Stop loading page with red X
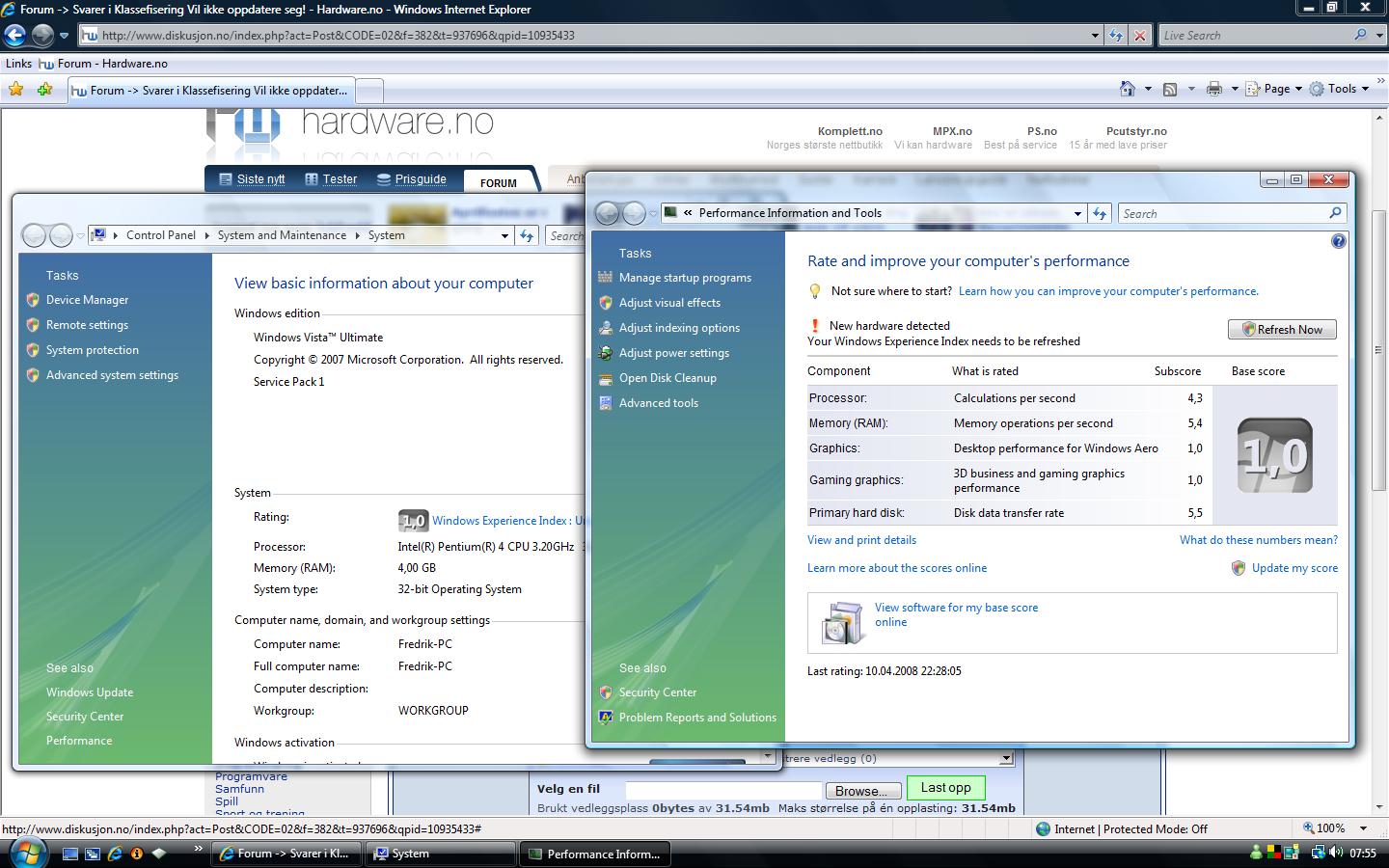The width and height of the screenshot is (1389, 868). [x=1139, y=36]
